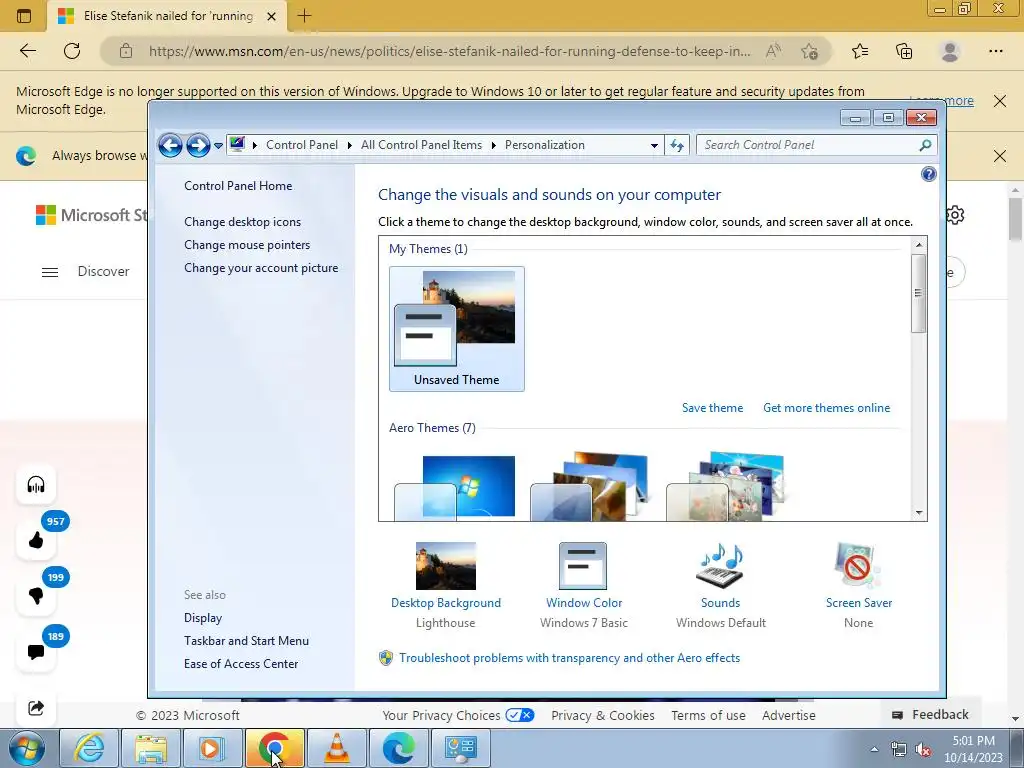Open Change your account picture

pos(261,267)
